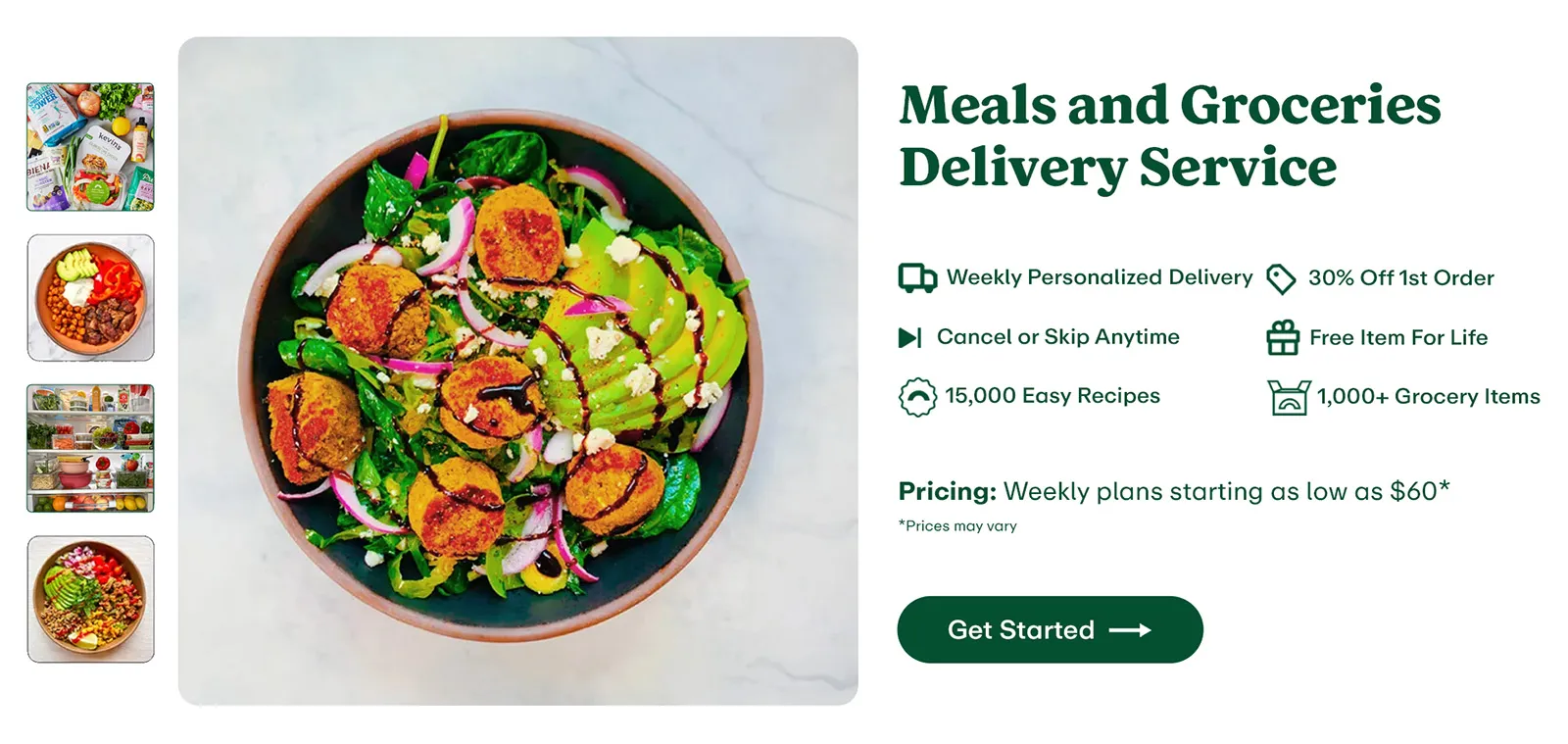Select the orange bowl with chickpeas thumbnail
Screen dimensions: 1568x744
[90, 298]
